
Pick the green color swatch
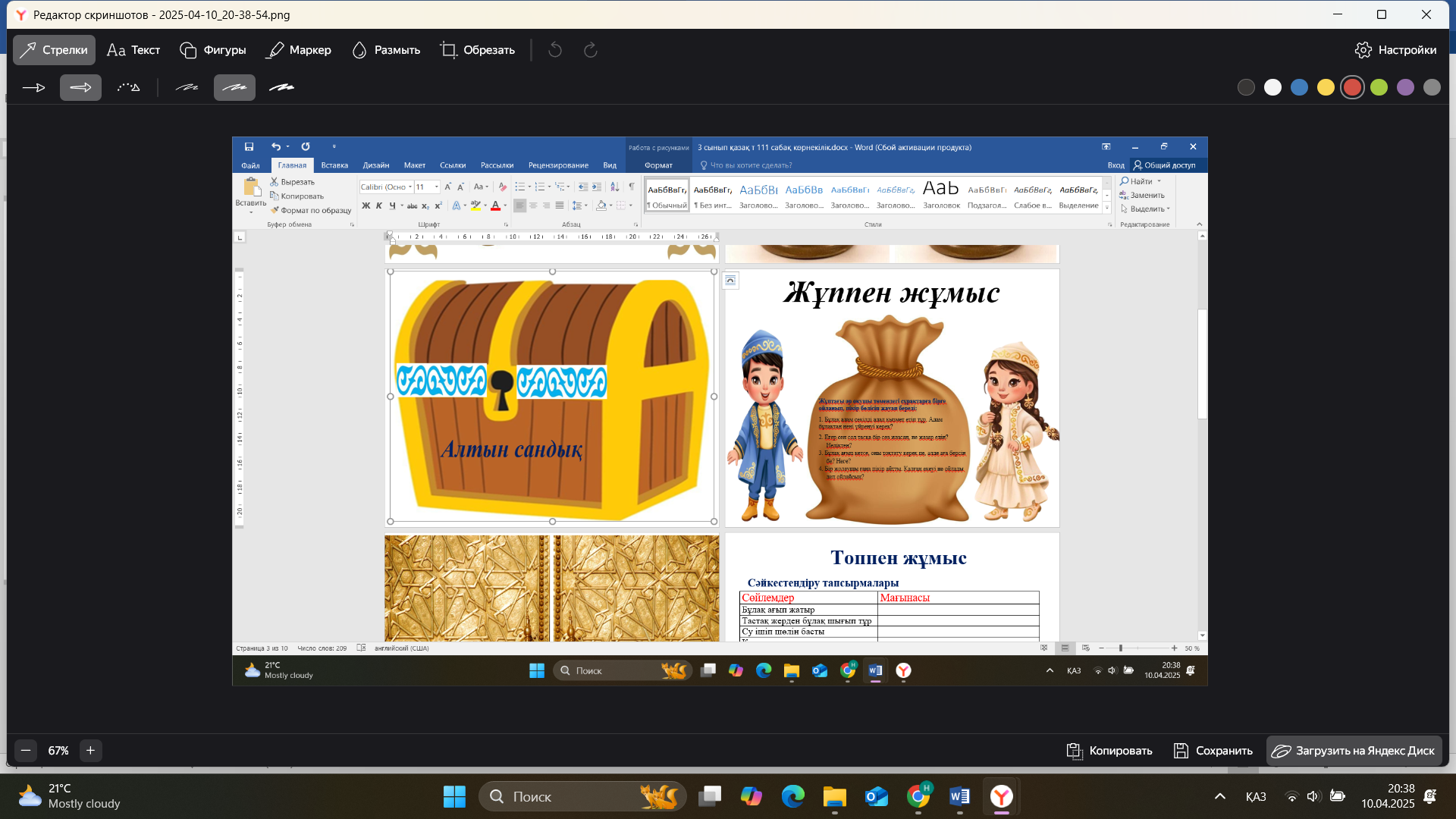pyautogui.click(x=1379, y=88)
